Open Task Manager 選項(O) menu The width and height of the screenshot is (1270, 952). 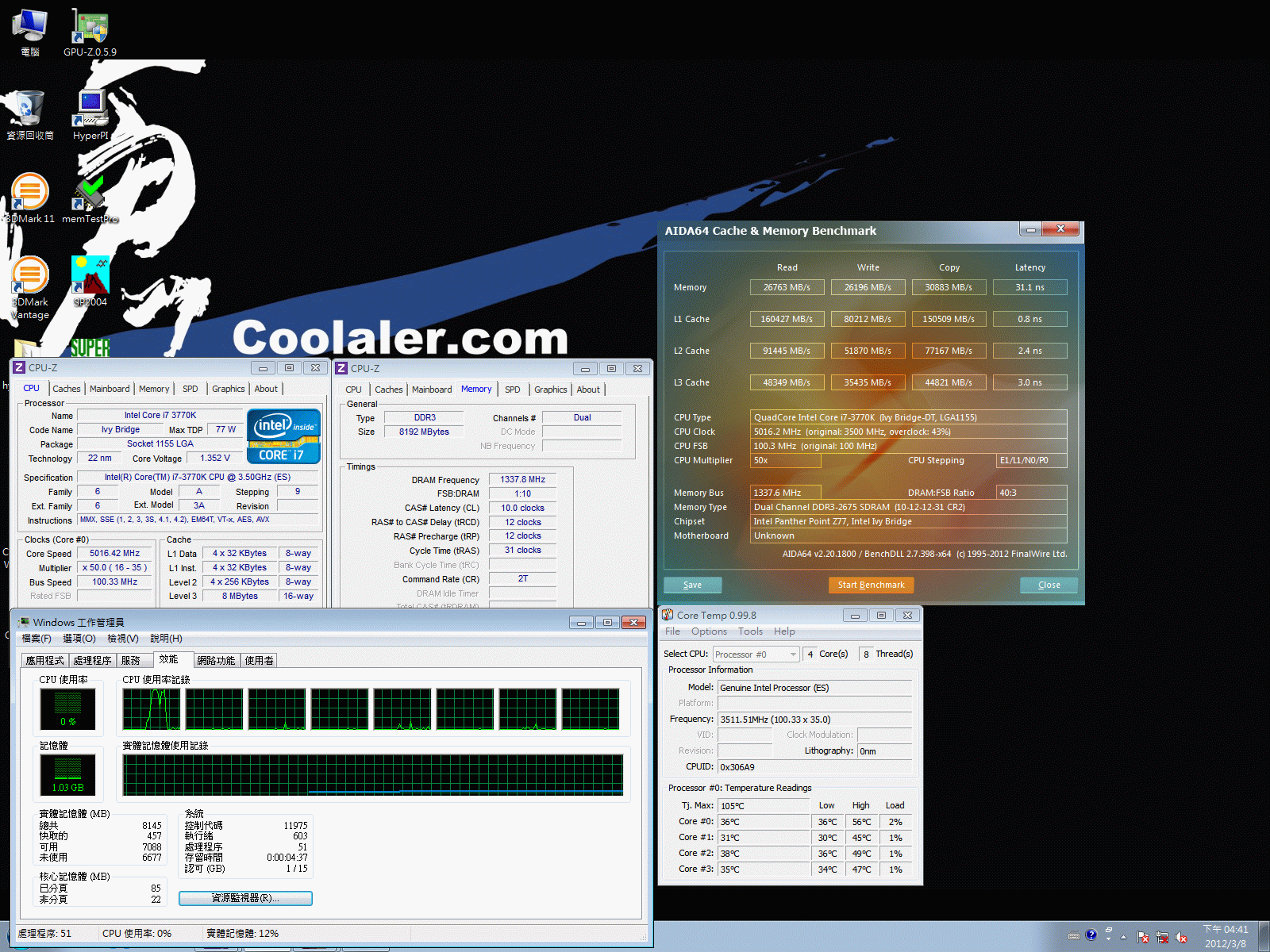(x=79, y=639)
